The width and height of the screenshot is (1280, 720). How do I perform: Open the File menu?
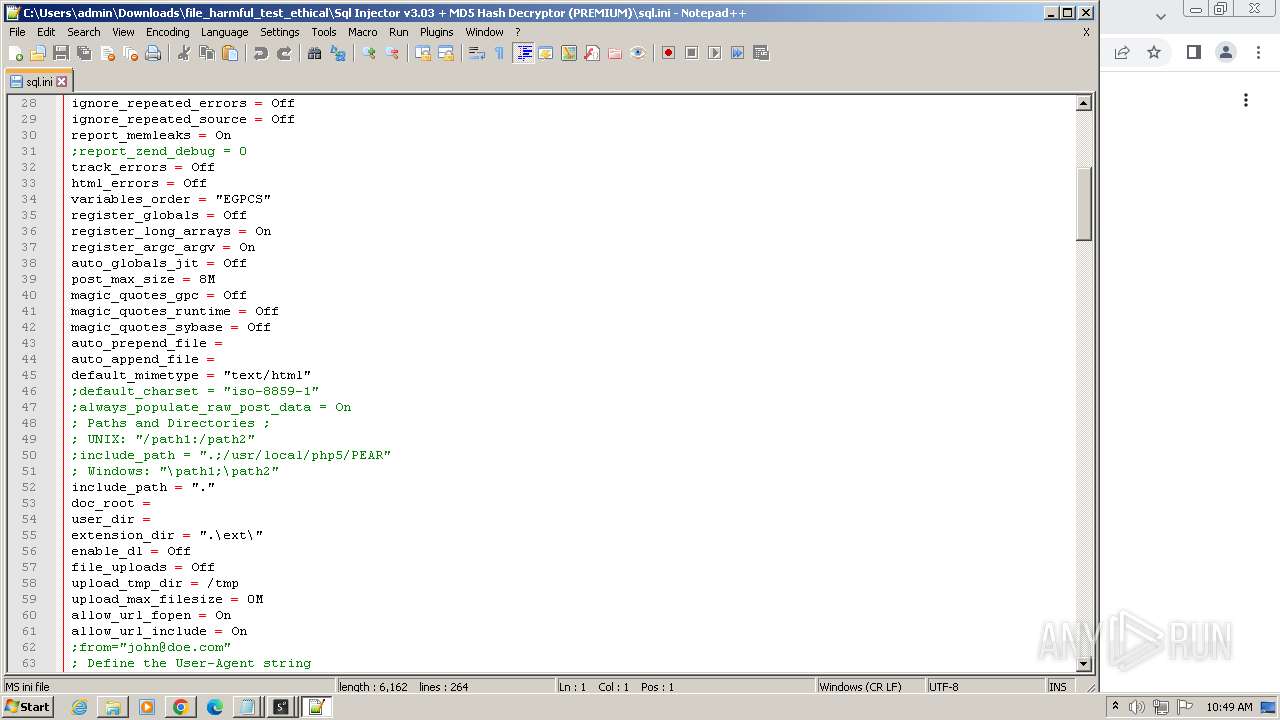(x=17, y=32)
